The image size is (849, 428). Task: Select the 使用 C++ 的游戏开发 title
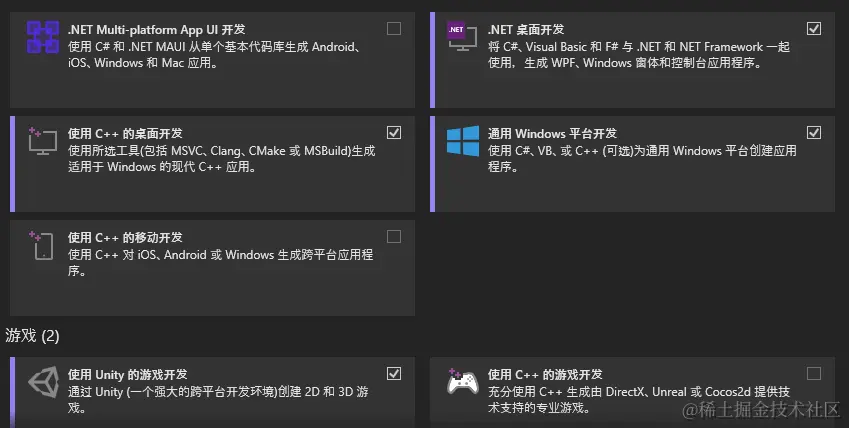coord(545,374)
